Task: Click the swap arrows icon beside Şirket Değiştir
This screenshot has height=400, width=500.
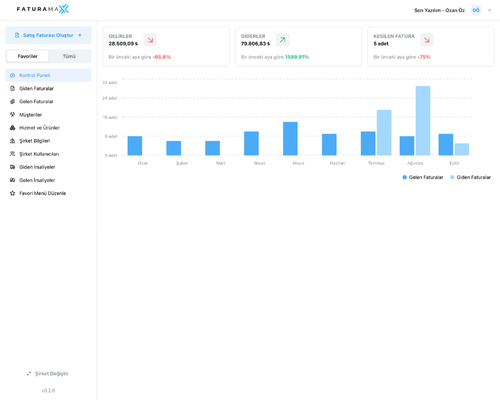Action: click(29, 374)
